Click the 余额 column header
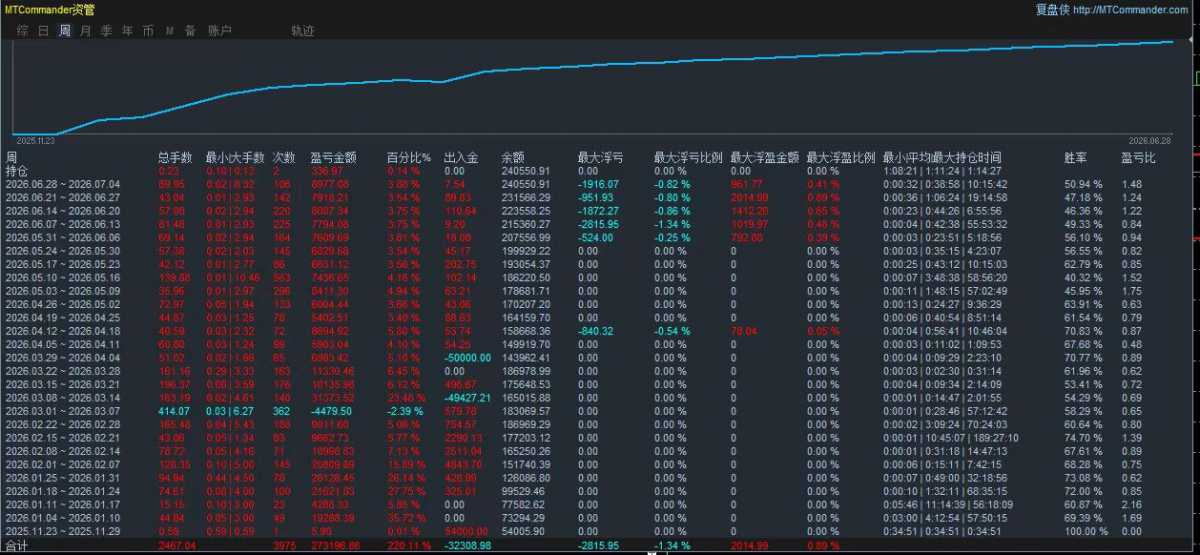The image size is (1200, 555). [x=512, y=158]
